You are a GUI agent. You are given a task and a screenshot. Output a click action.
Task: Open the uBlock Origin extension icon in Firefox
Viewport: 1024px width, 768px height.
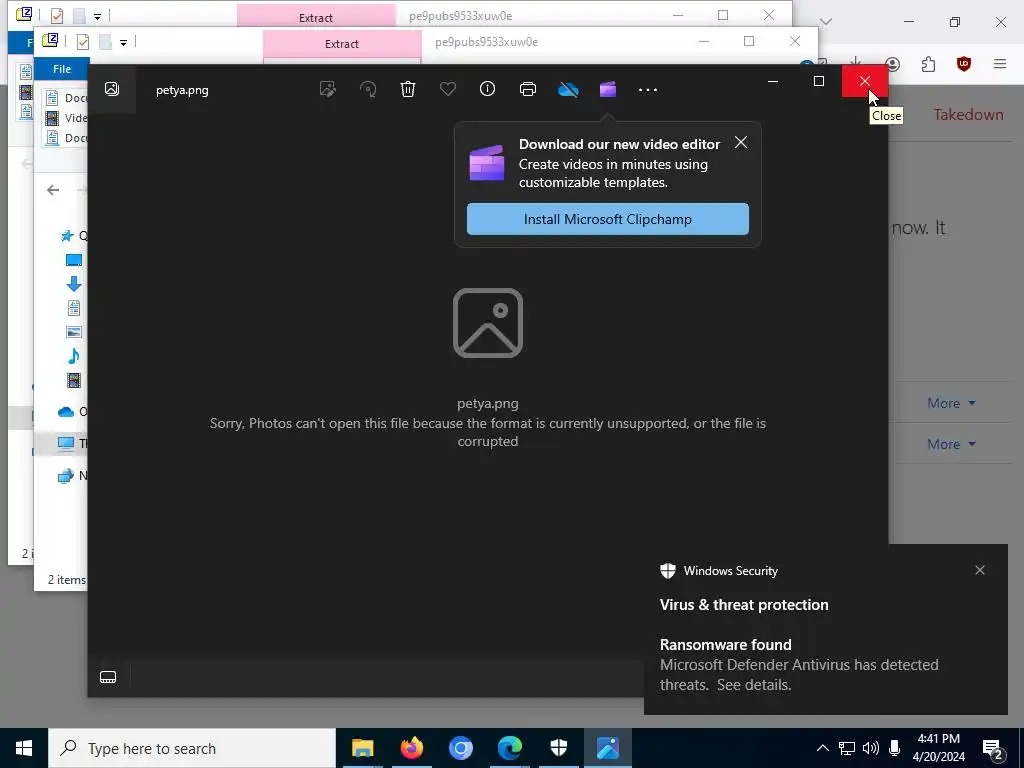[x=963, y=64]
